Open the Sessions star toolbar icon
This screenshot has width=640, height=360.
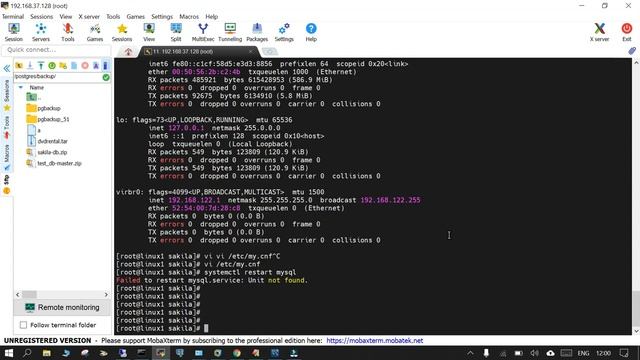(x=122, y=32)
